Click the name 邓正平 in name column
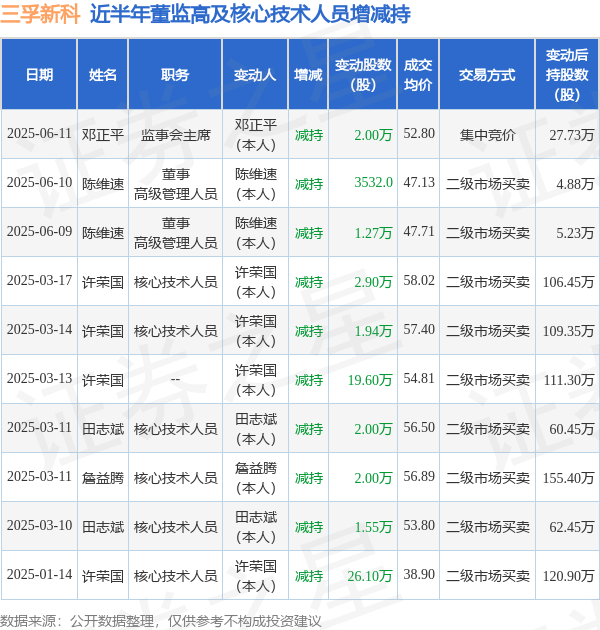 click(x=103, y=135)
